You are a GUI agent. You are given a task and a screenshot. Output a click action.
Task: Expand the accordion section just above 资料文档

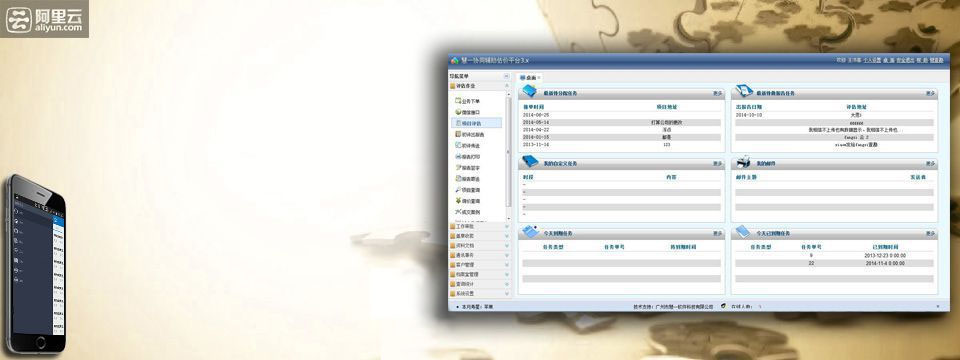point(479,236)
